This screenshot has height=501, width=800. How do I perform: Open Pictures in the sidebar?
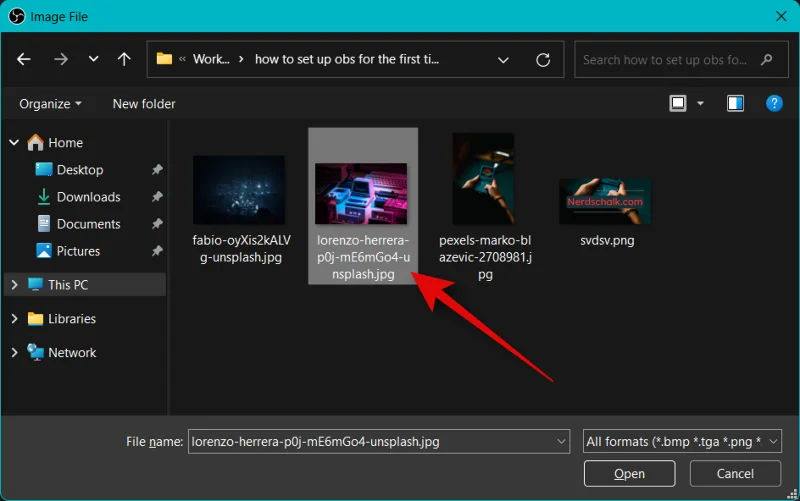[x=78, y=251]
